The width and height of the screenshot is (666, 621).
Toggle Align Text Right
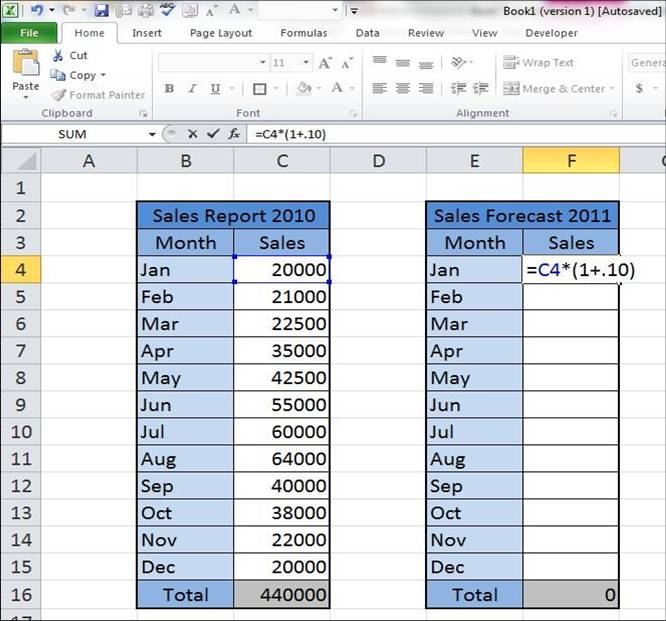tap(426, 88)
